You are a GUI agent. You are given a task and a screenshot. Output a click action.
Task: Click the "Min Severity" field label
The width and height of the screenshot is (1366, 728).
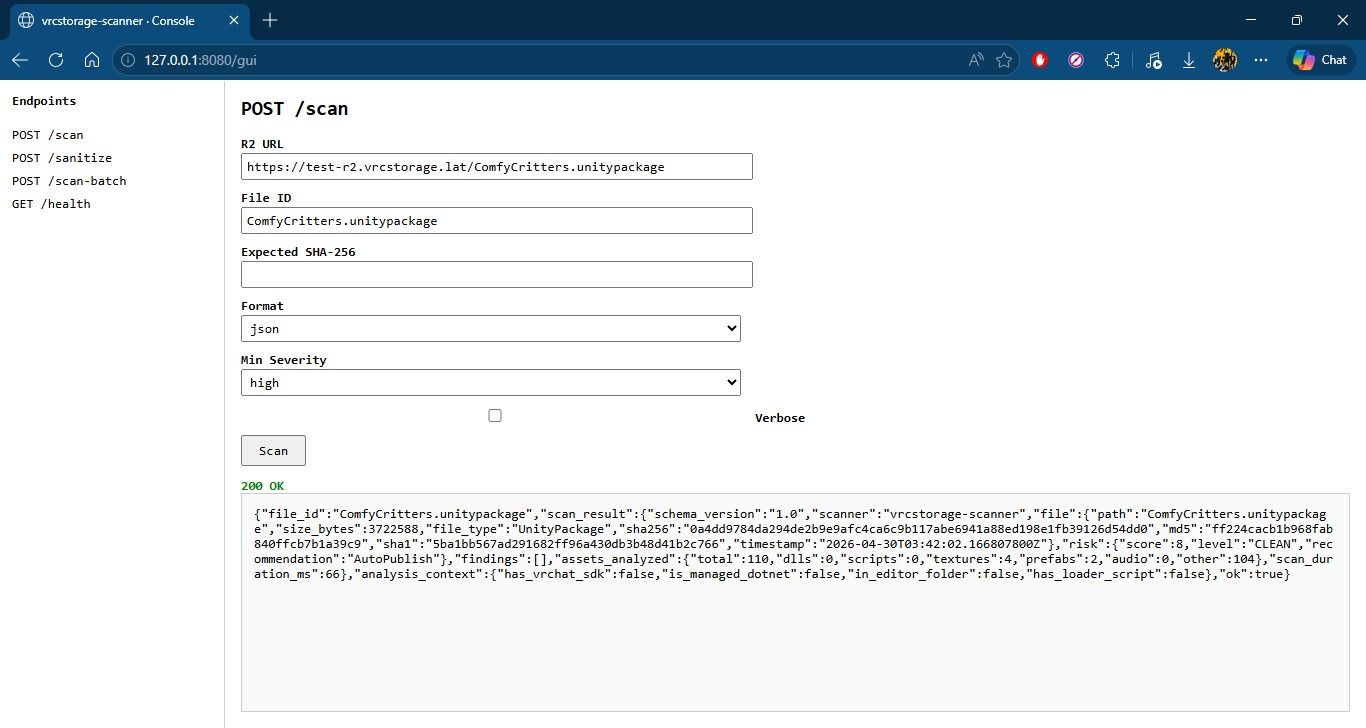point(284,360)
